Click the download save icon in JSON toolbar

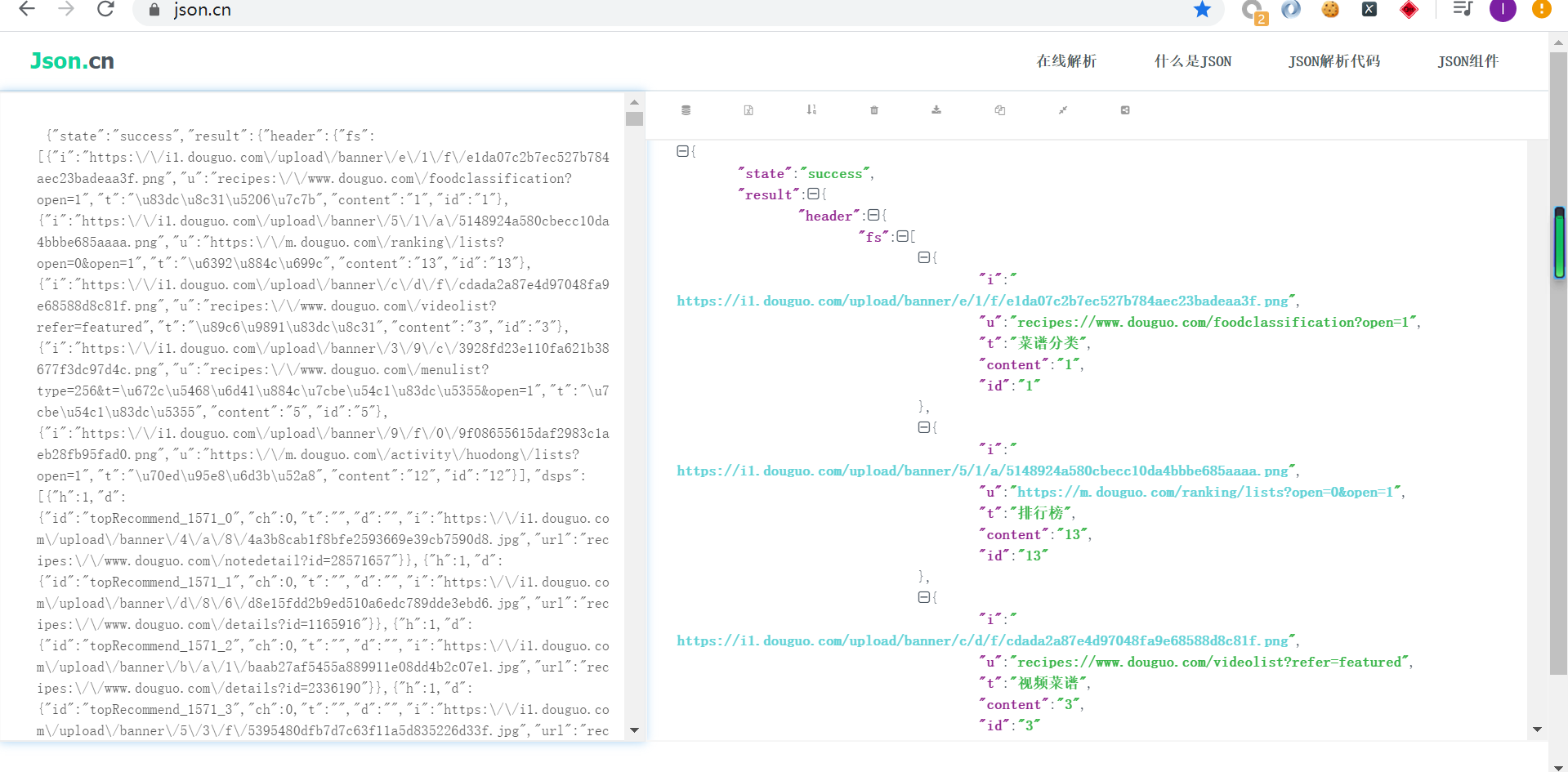click(936, 109)
